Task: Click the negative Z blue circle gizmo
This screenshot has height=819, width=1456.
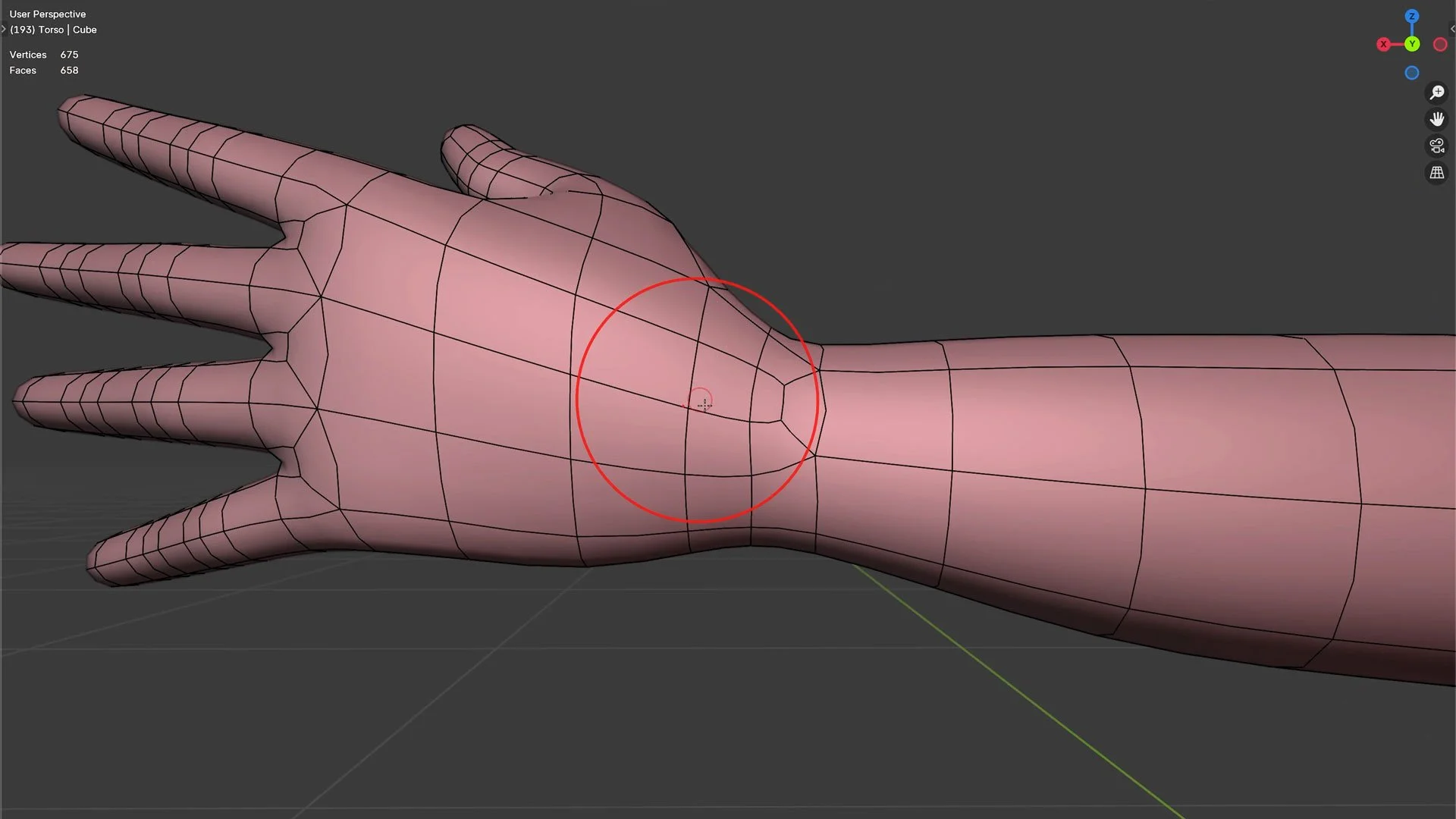Action: tap(1411, 73)
